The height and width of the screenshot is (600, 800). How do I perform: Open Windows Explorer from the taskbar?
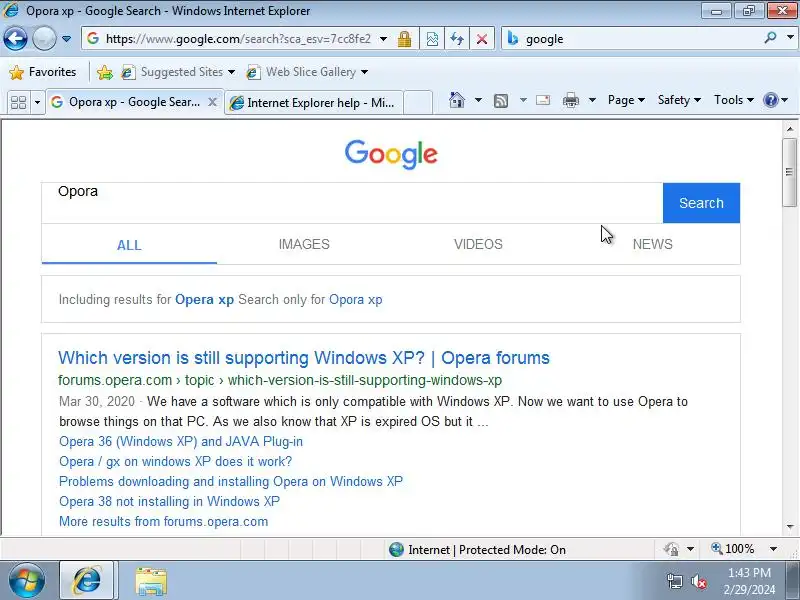[x=151, y=581]
